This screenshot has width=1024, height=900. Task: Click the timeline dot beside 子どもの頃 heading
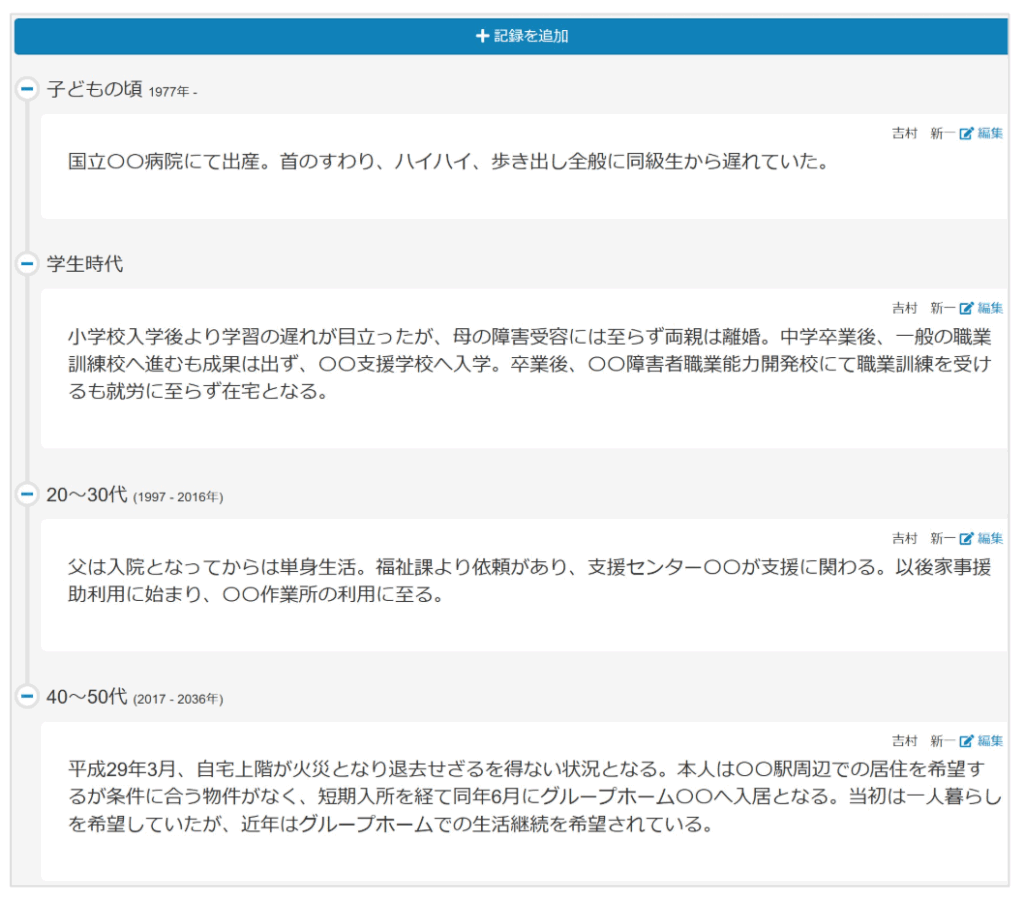click(28, 88)
